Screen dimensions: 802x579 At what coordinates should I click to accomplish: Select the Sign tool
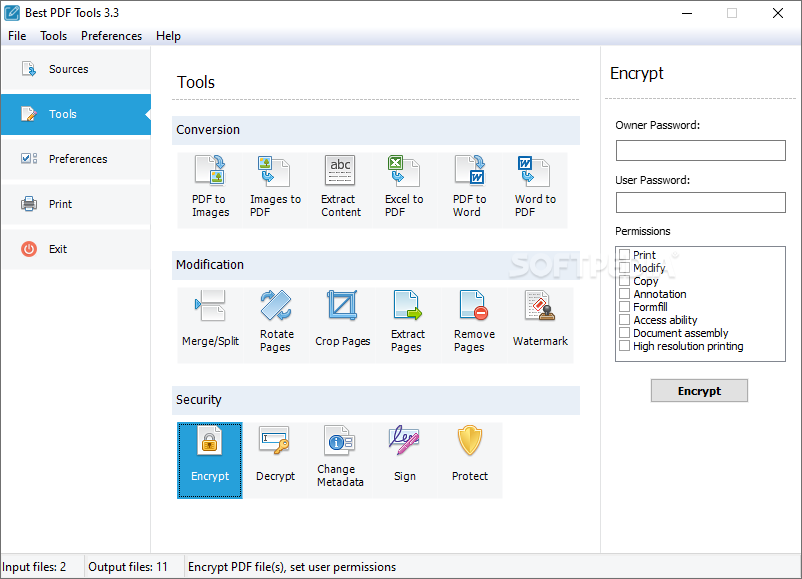(x=405, y=460)
